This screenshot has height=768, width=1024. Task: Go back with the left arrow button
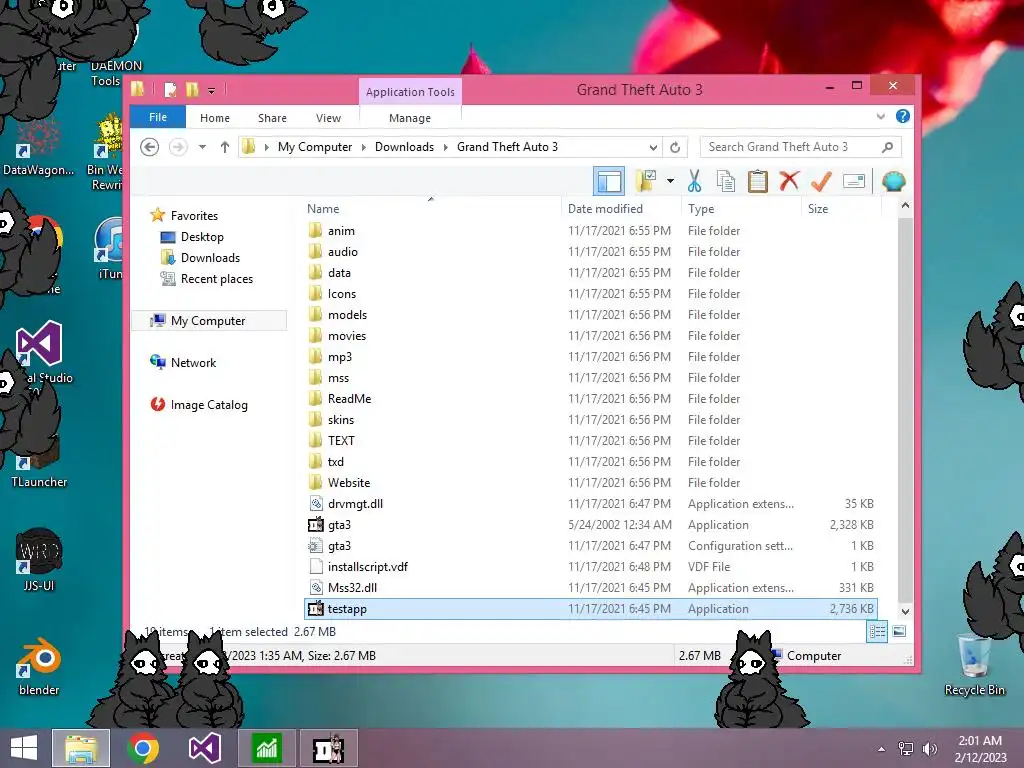(x=150, y=147)
